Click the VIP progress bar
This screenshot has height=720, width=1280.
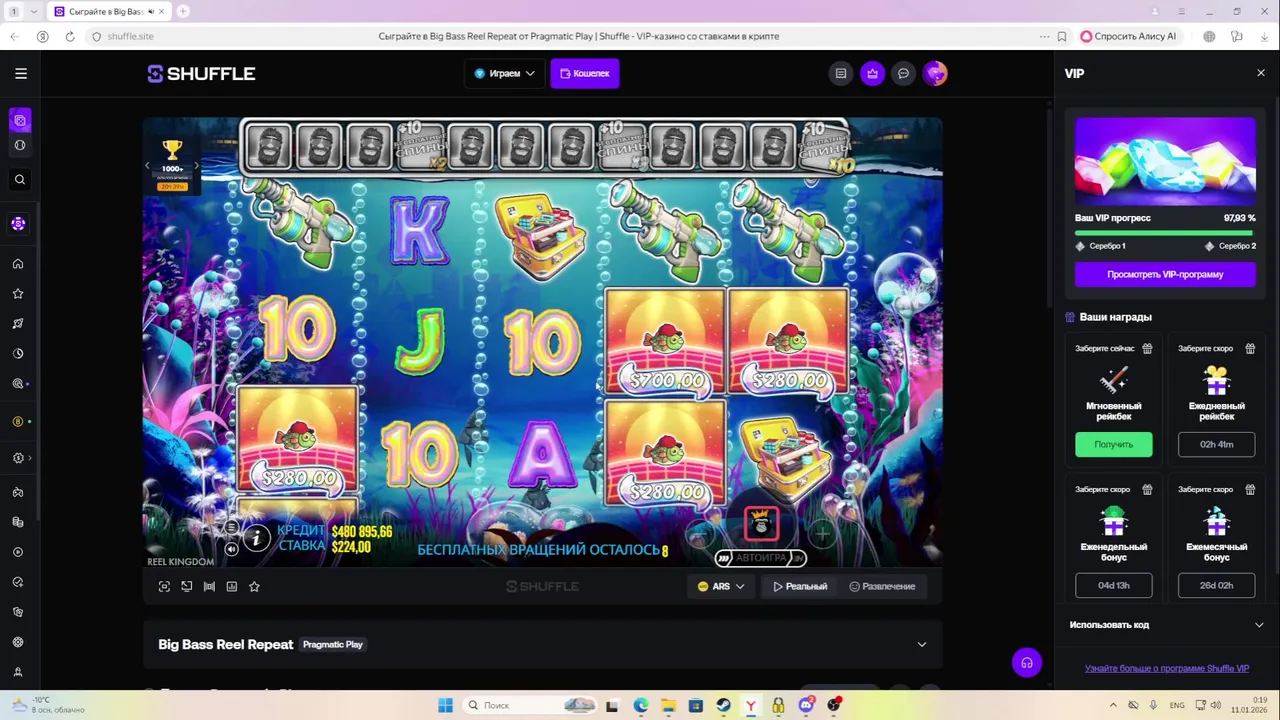[1165, 233]
